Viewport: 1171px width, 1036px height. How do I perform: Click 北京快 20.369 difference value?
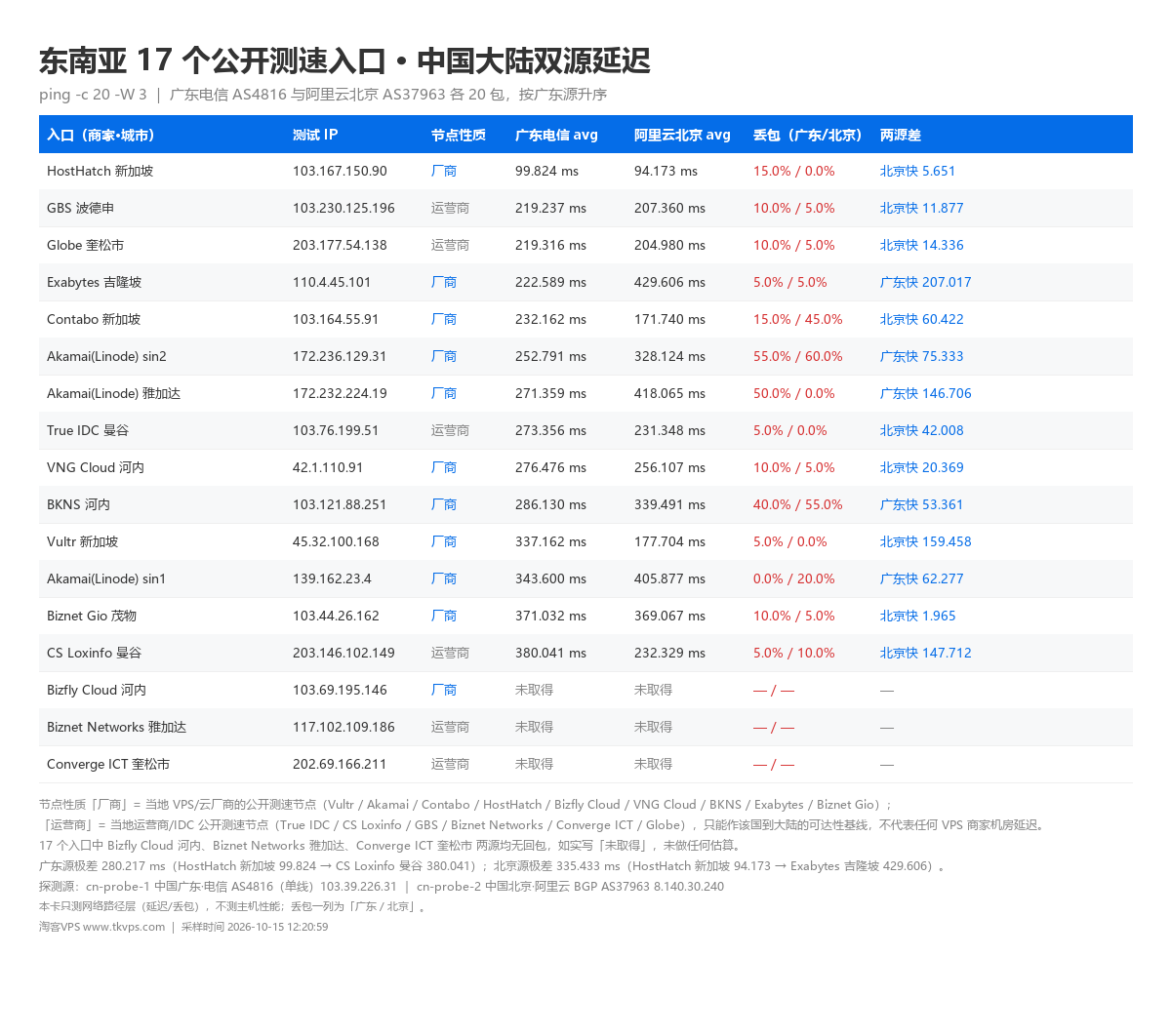coord(921,467)
